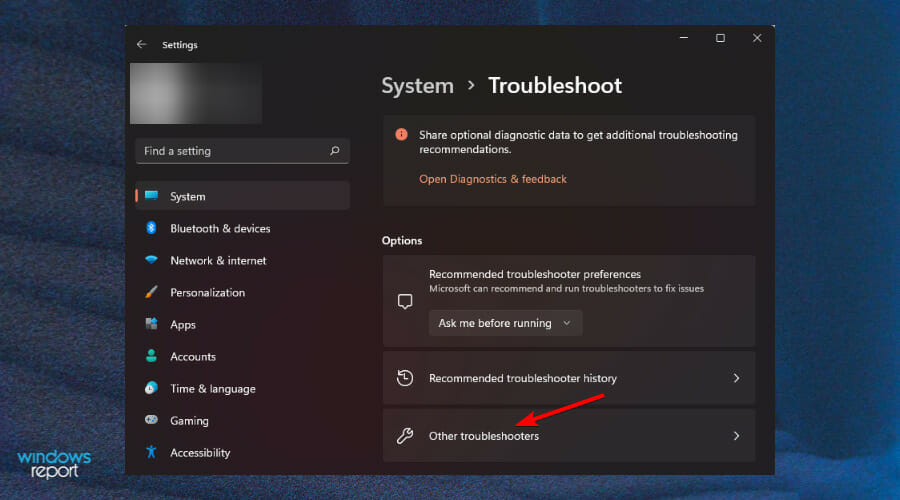The width and height of the screenshot is (900, 500).
Task: Open Diagnostics & feedback link
Action: (x=492, y=179)
